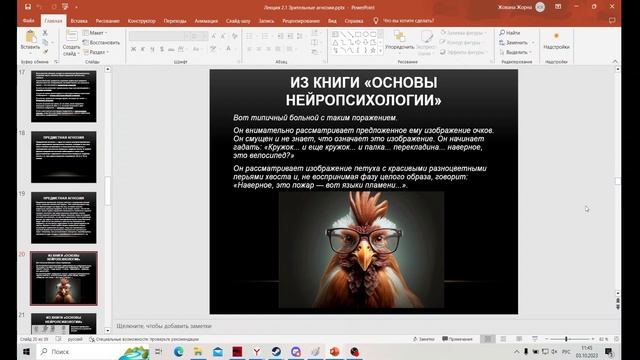The image size is (640, 360).
Task: Select the triangle shape in shapes gallery
Action: [336, 42]
